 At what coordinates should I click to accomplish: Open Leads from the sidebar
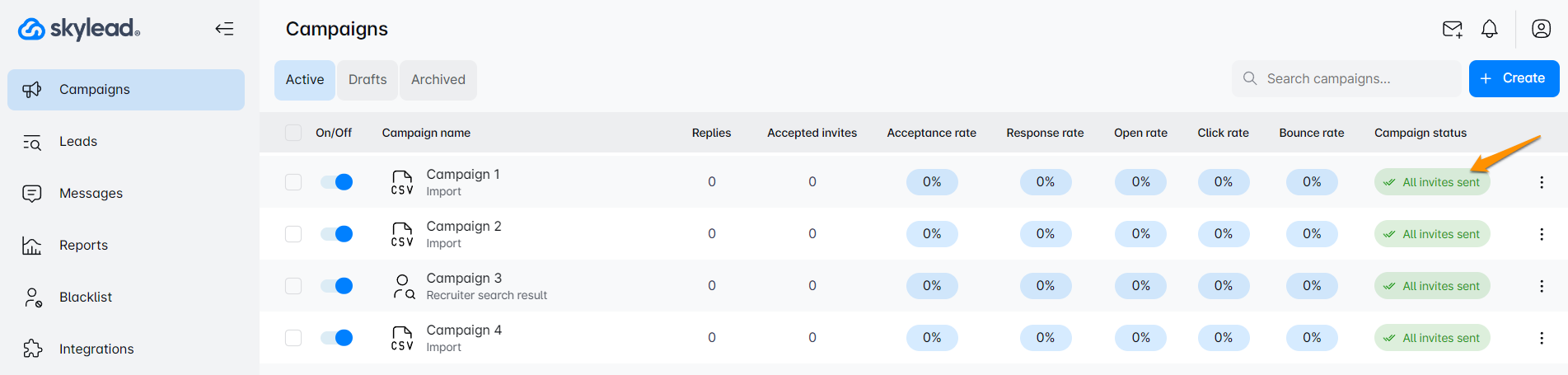(78, 142)
